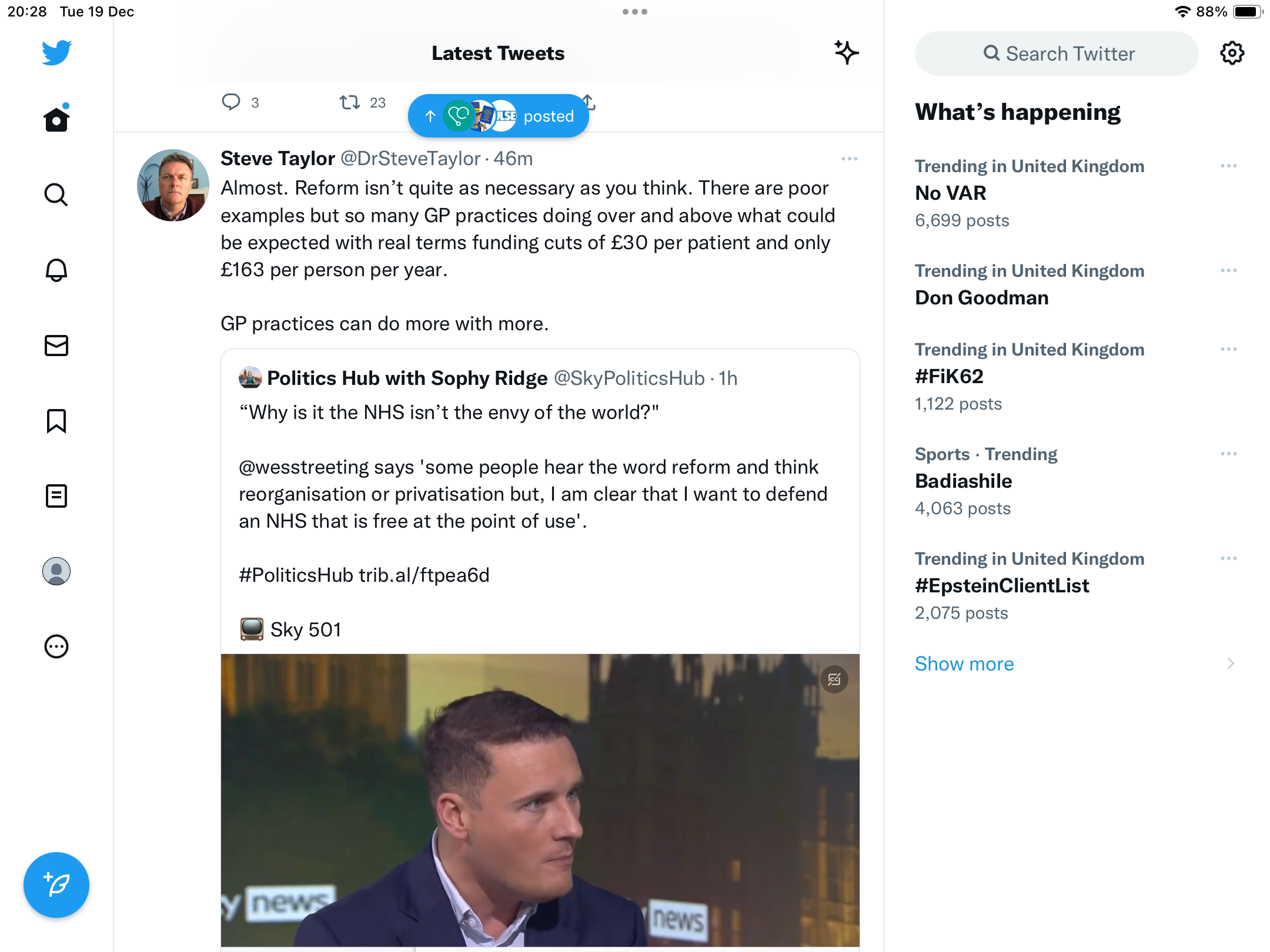Expand options for No VAR trend

pyautogui.click(x=1229, y=166)
